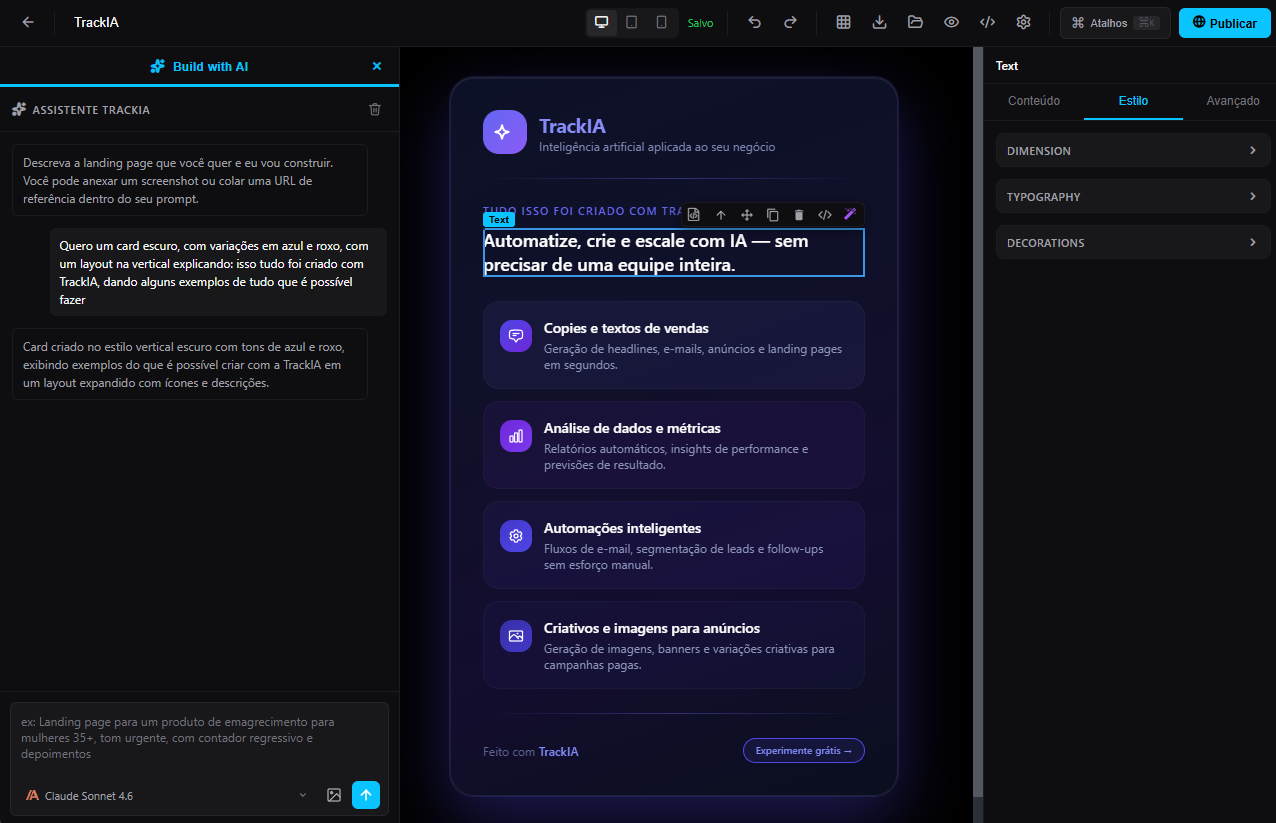
Task: Click the bar chart icon beside Análise de dados
Action: (516, 436)
